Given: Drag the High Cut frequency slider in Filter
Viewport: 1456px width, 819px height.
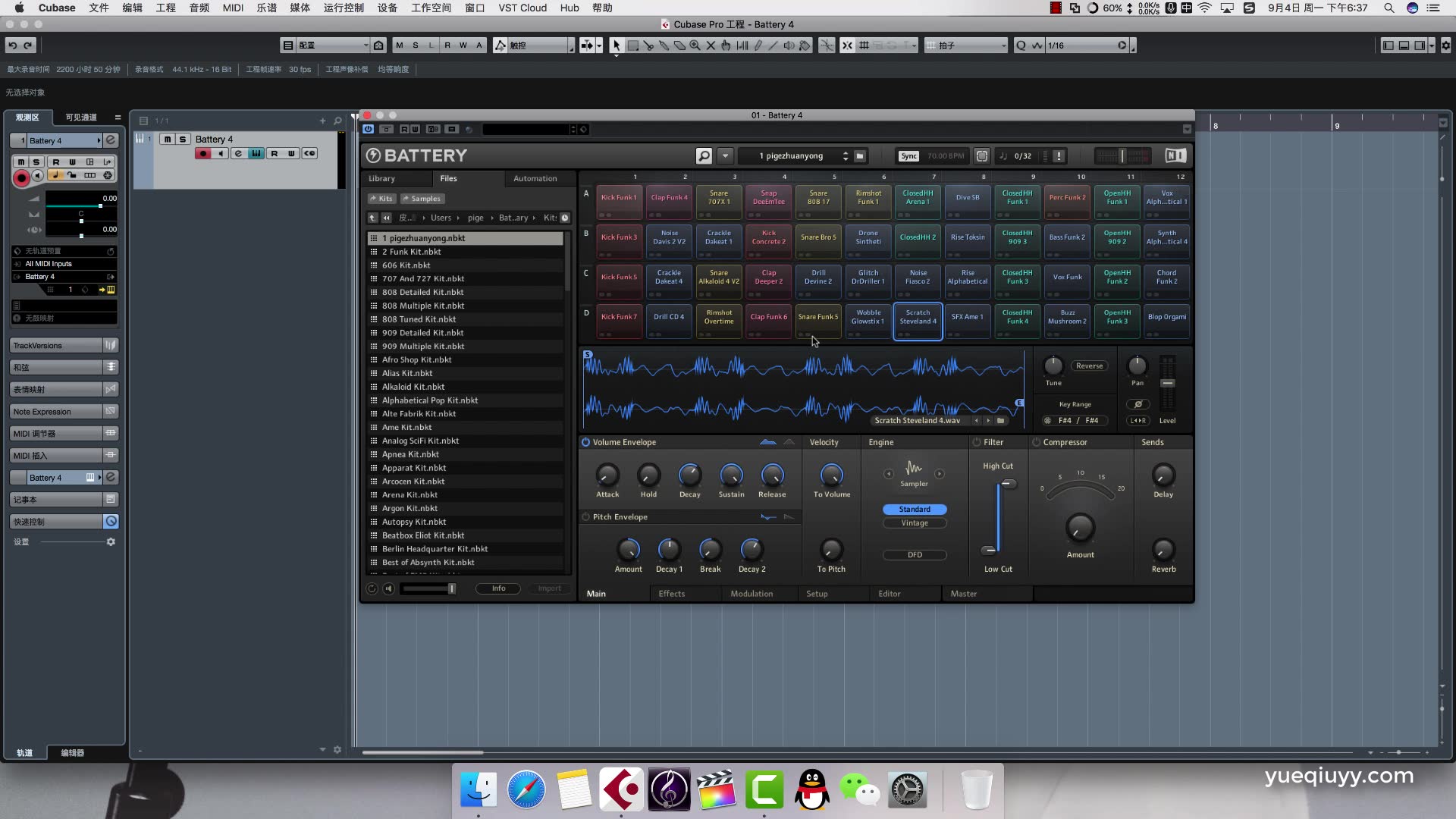Looking at the screenshot, I should click(1006, 484).
